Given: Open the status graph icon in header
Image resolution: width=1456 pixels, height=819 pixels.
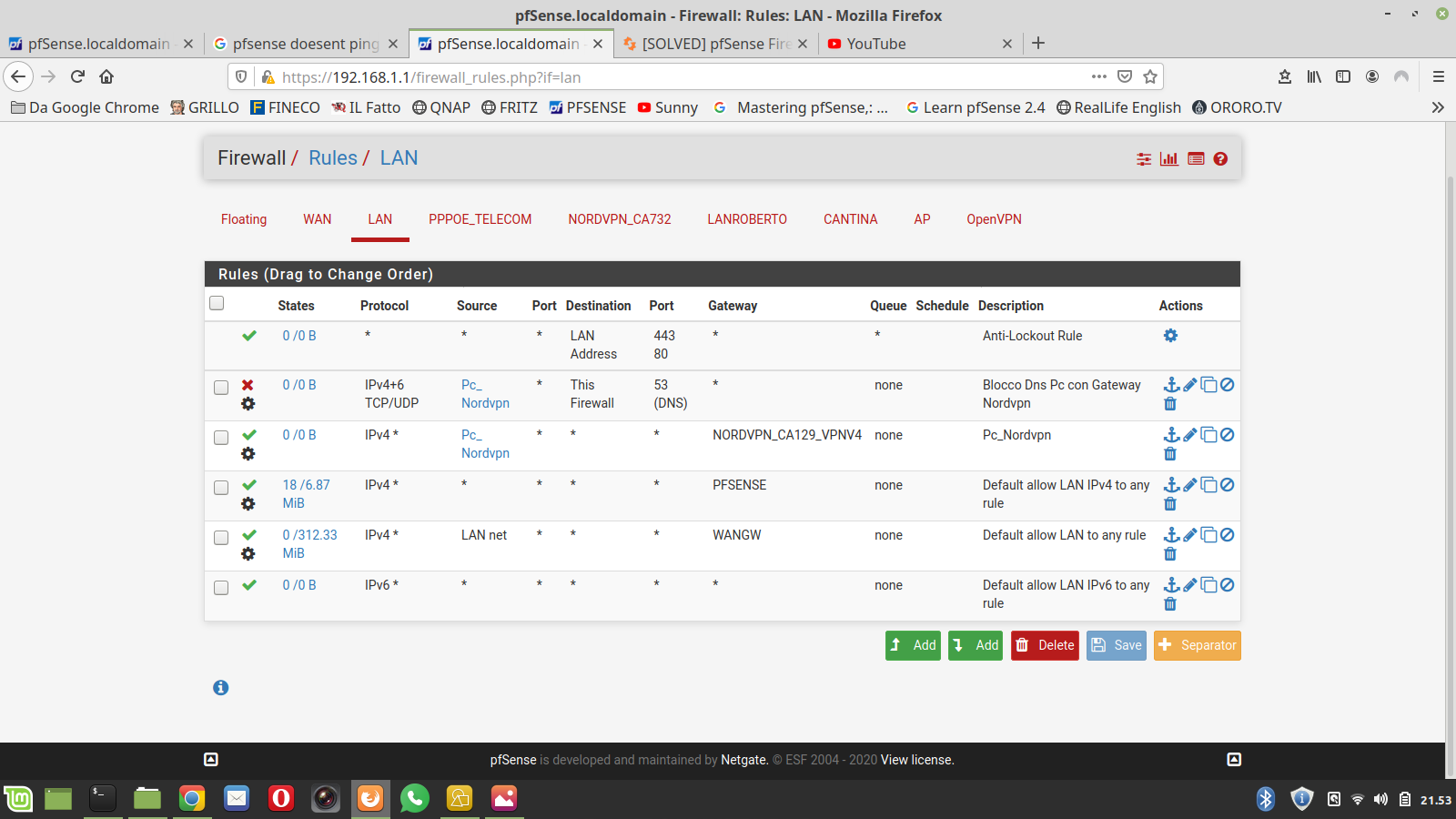Looking at the screenshot, I should point(1169,159).
